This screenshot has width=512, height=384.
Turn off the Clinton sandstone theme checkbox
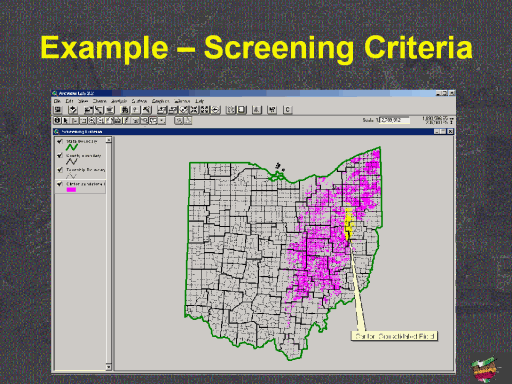click(x=60, y=184)
